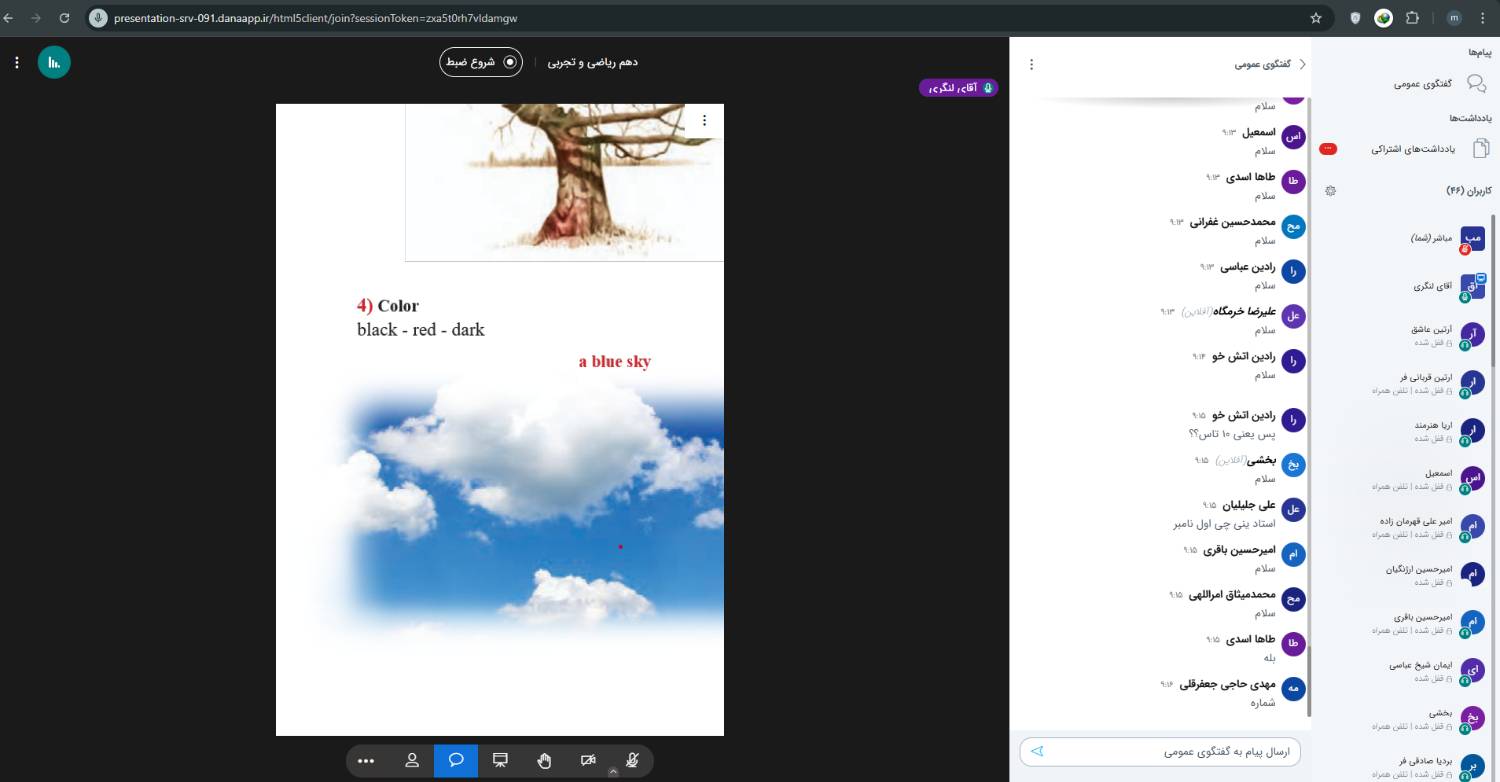Select گفتگوی عمومی in the messages sidebar
Screen dimensions: 1500x782
(1440, 84)
